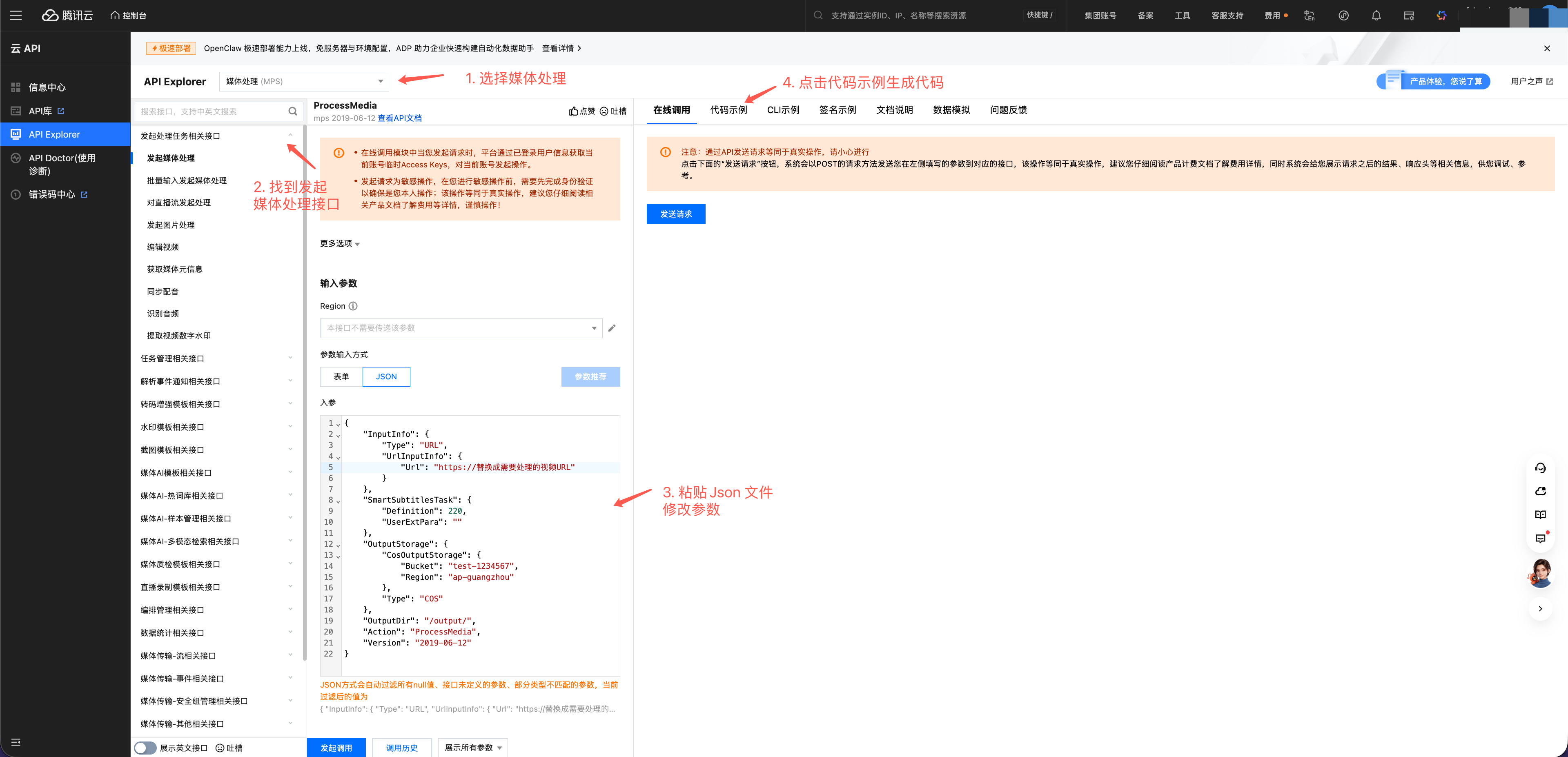This screenshot has width=1568, height=757.
Task: Open the feedback chat bubble icon
Action: point(1541,538)
